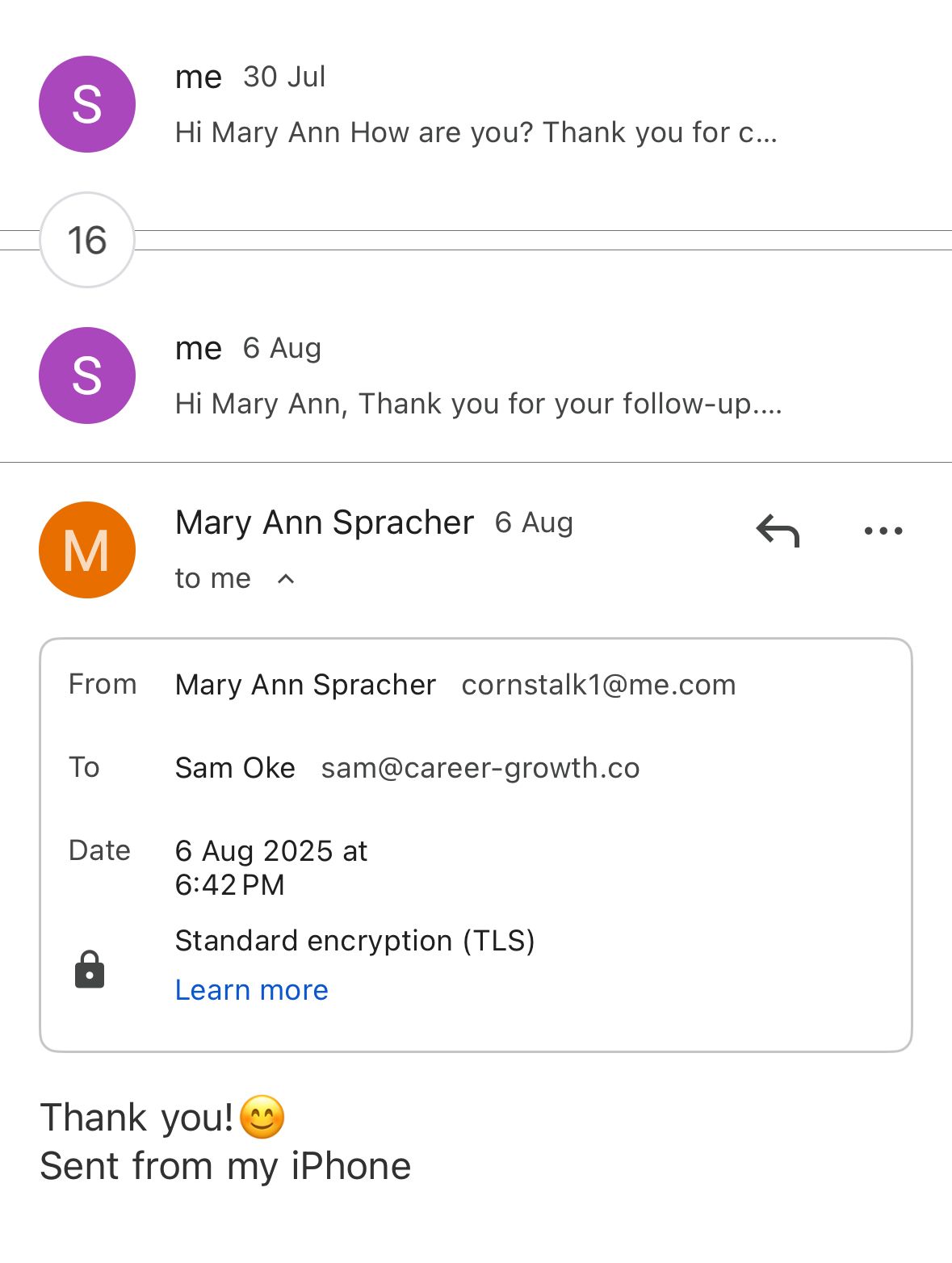Expand the "Hi Mary Ann How are you?" message

click(x=476, y=132)
